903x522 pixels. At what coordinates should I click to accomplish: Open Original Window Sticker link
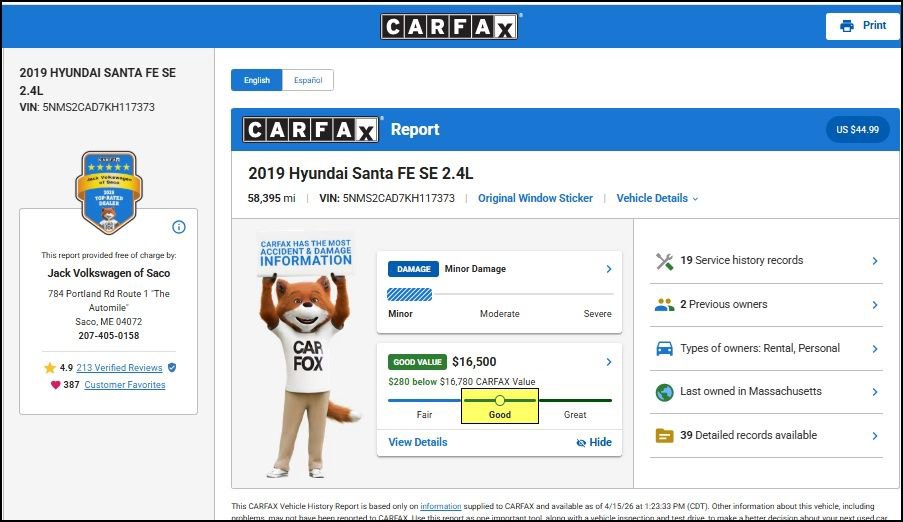pyautogui.click(x=535, y=198)
